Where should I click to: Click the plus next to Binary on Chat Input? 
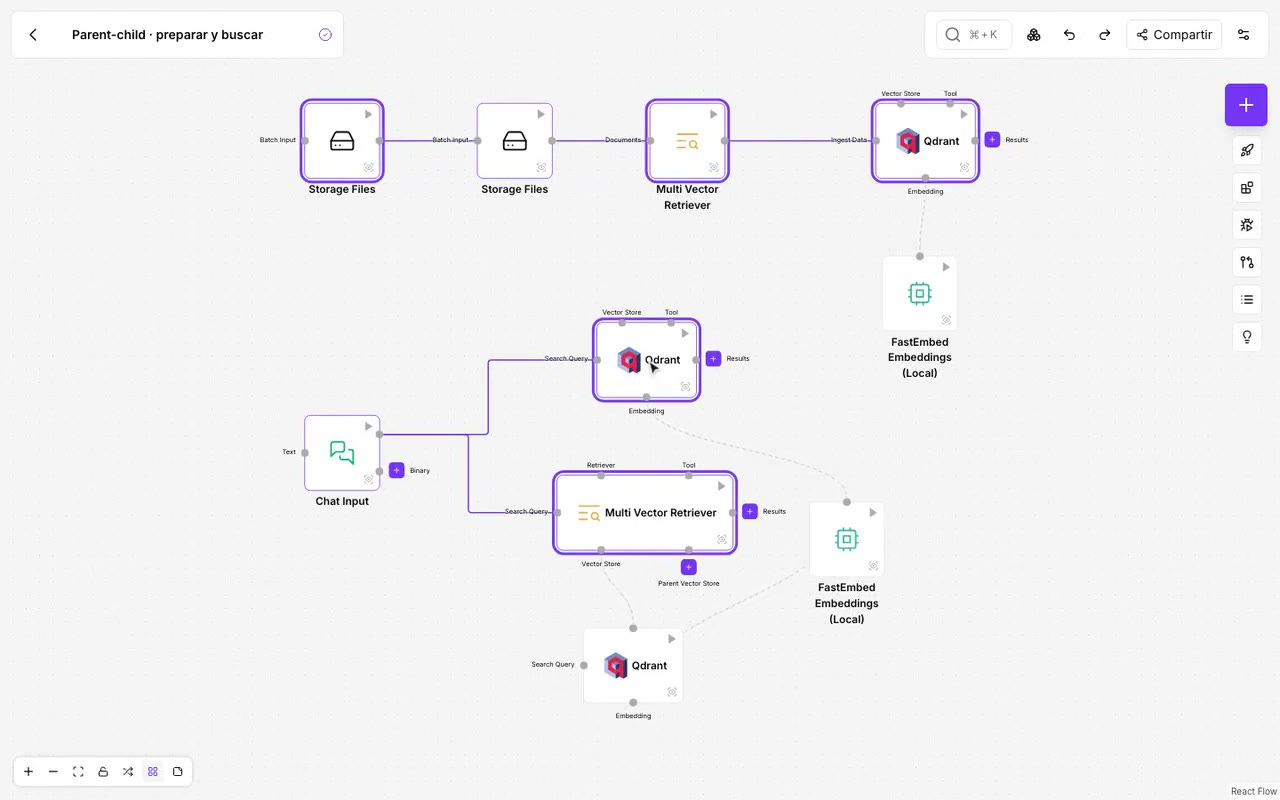397,470
